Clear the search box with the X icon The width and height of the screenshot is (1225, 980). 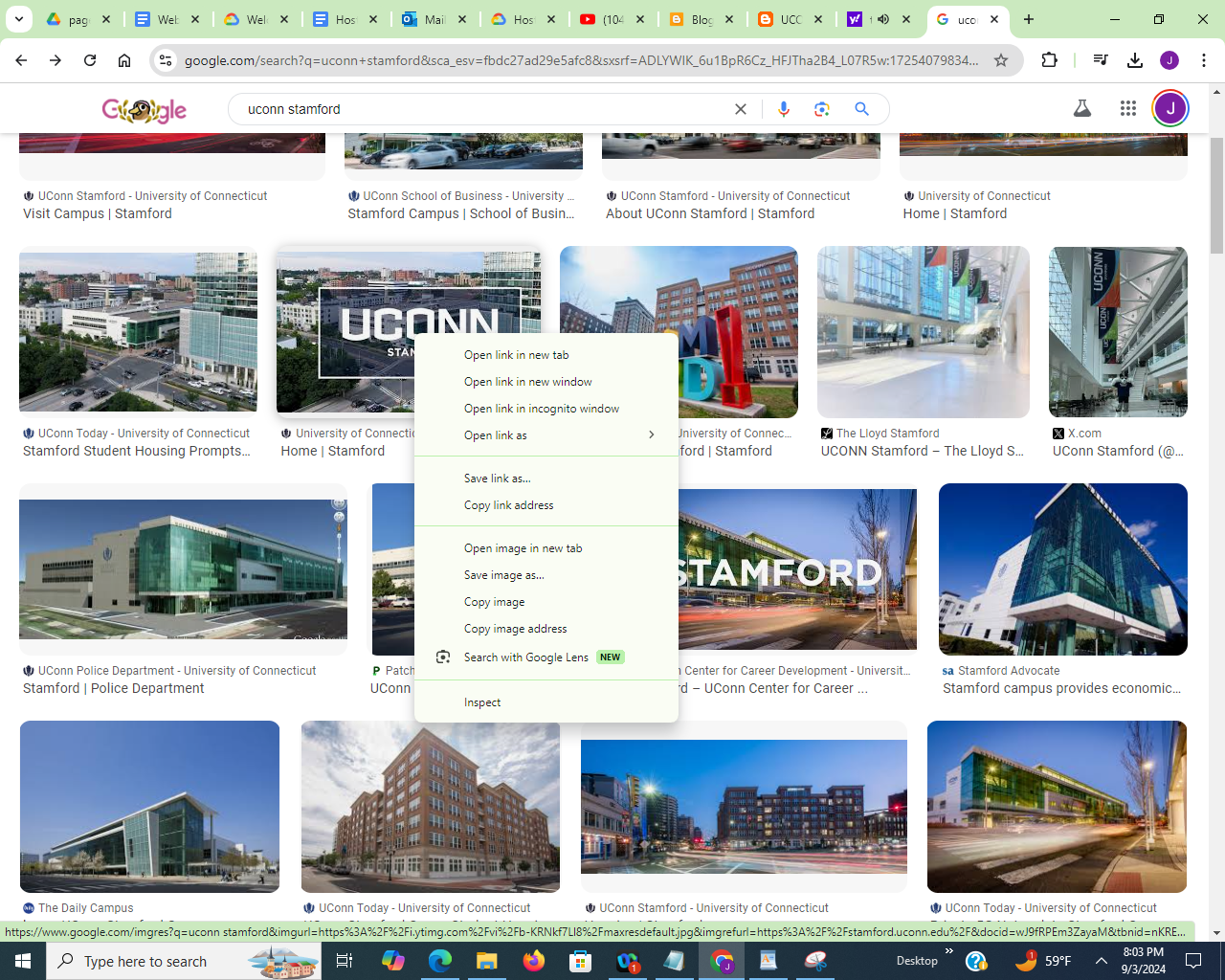[741, 109]
